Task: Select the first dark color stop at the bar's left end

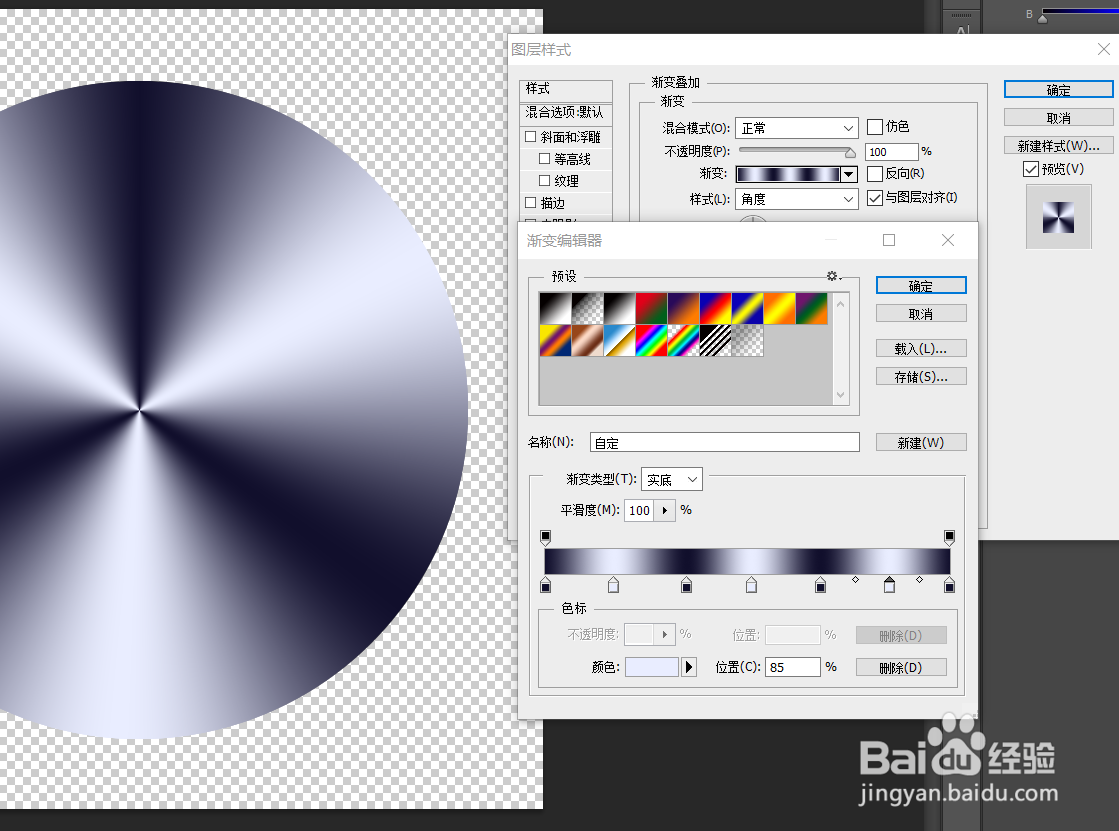Action: (545, 585)
